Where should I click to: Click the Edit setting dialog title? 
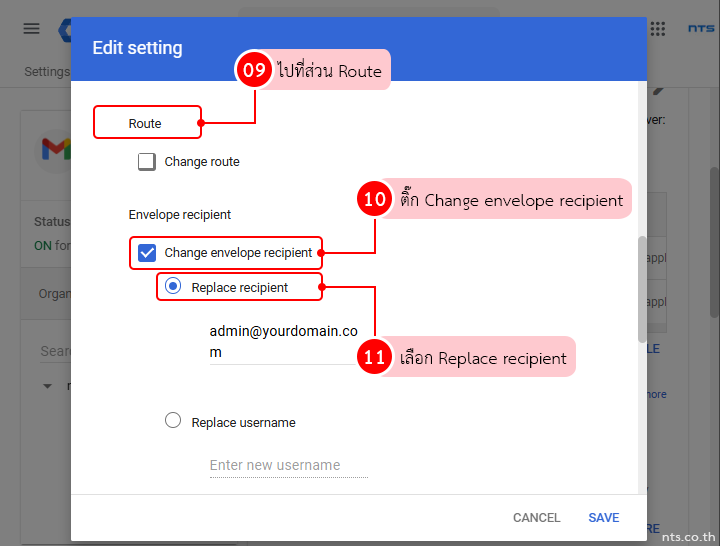[137, 48]
